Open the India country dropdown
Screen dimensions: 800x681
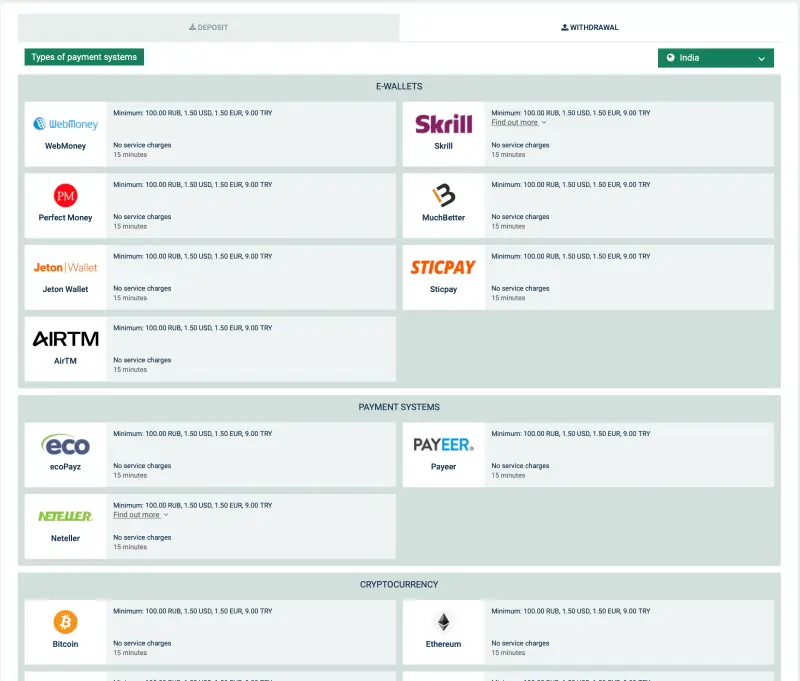click(x=716, y=58)
